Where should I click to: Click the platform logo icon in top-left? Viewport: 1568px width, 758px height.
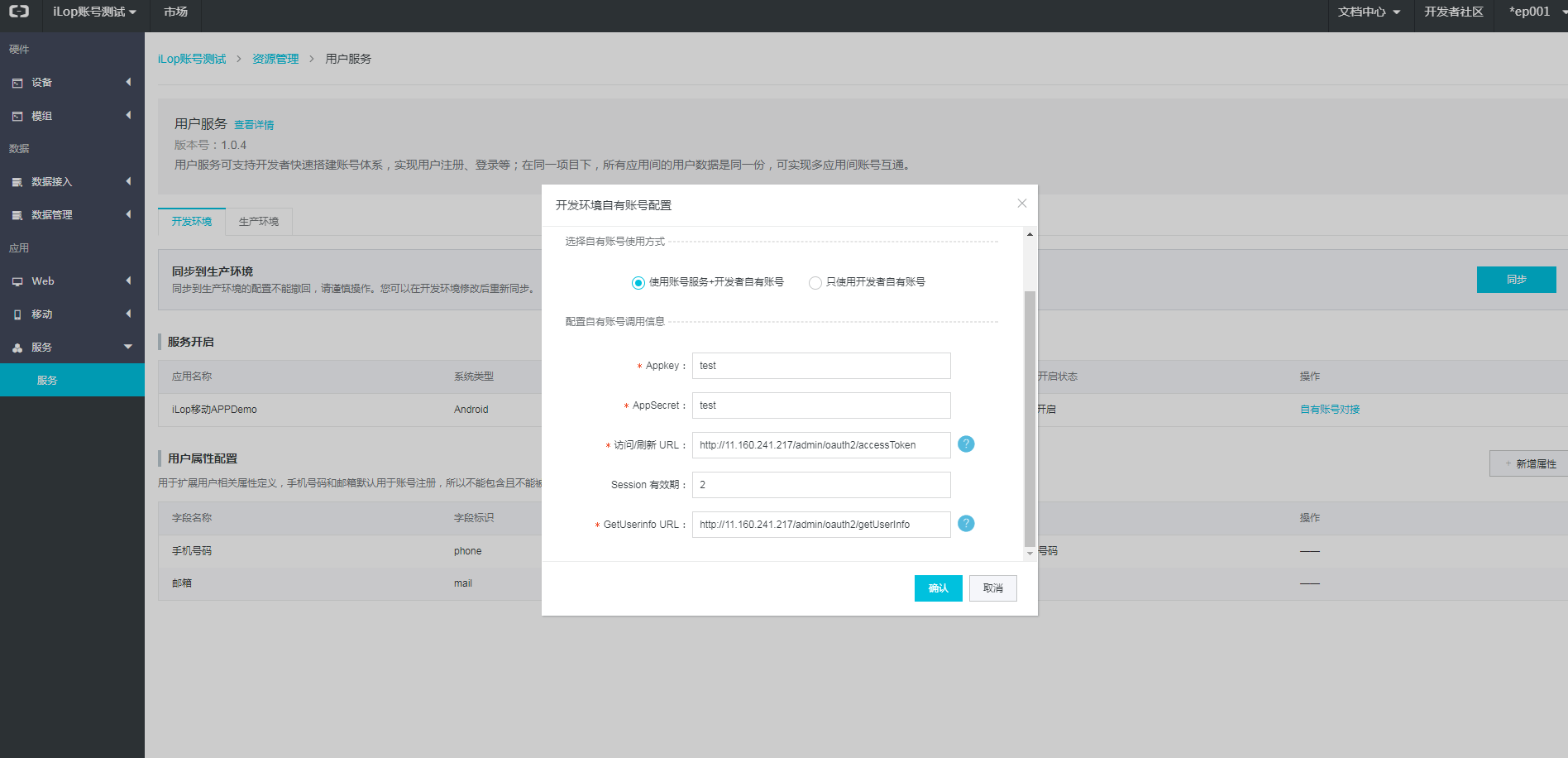[x=19, y=12]
